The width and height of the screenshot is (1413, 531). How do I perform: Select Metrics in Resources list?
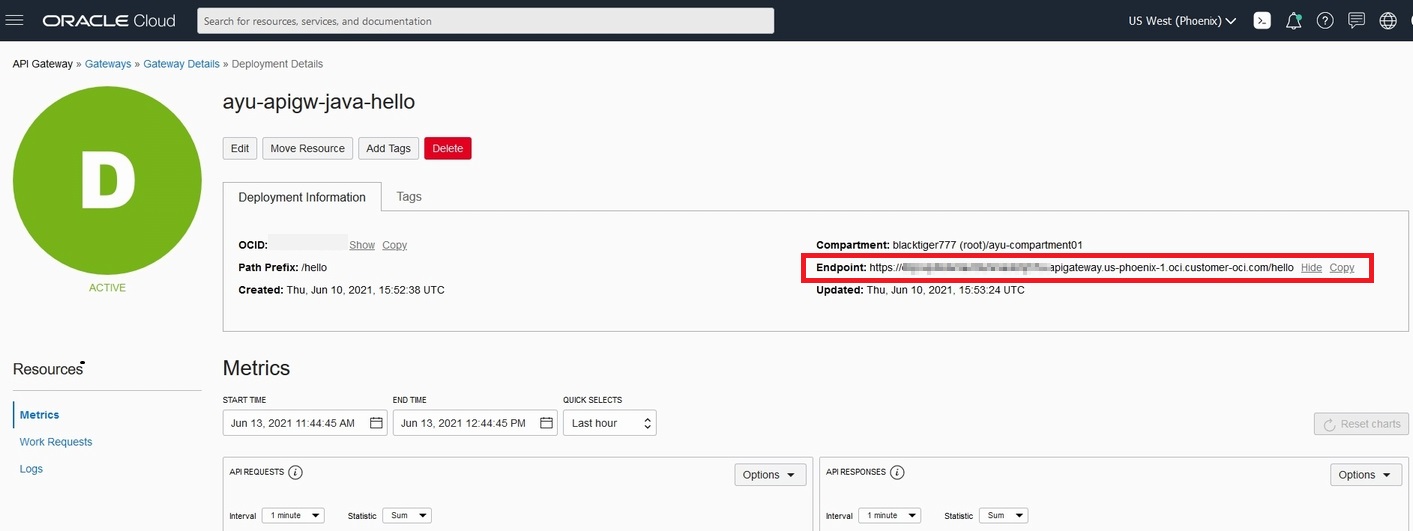pos(39,415)
